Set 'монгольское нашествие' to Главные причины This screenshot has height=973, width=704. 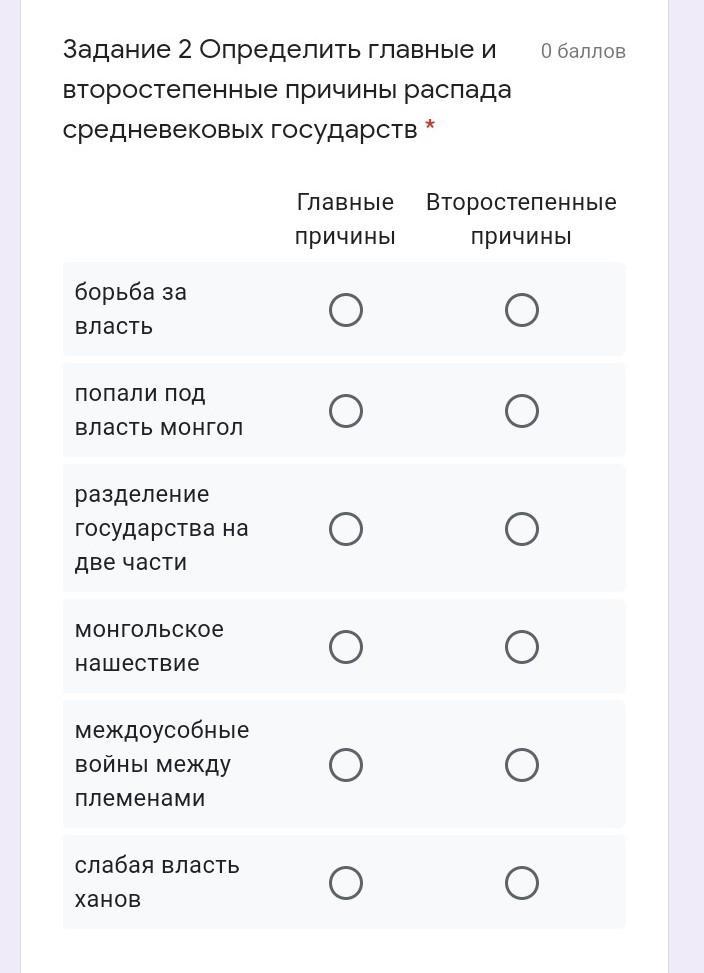[x=346, y=647]
